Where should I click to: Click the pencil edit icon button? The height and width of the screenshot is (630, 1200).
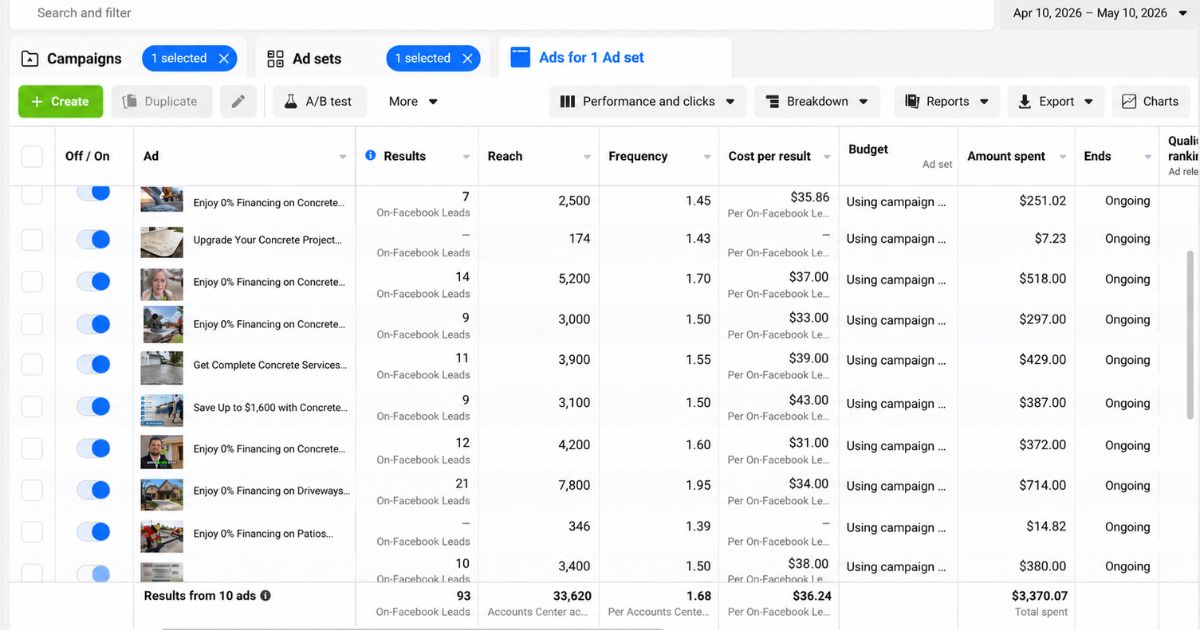[238, 101]
